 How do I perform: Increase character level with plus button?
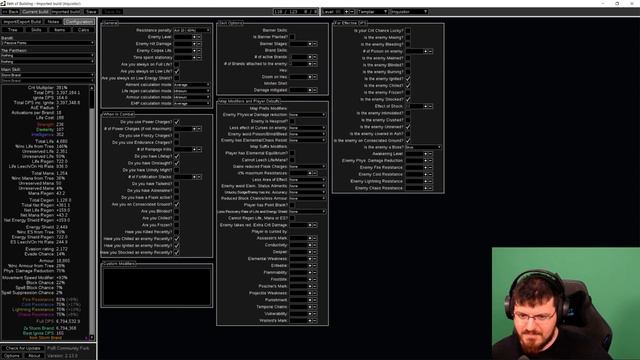pyautogui.click(x=347, y=12)
